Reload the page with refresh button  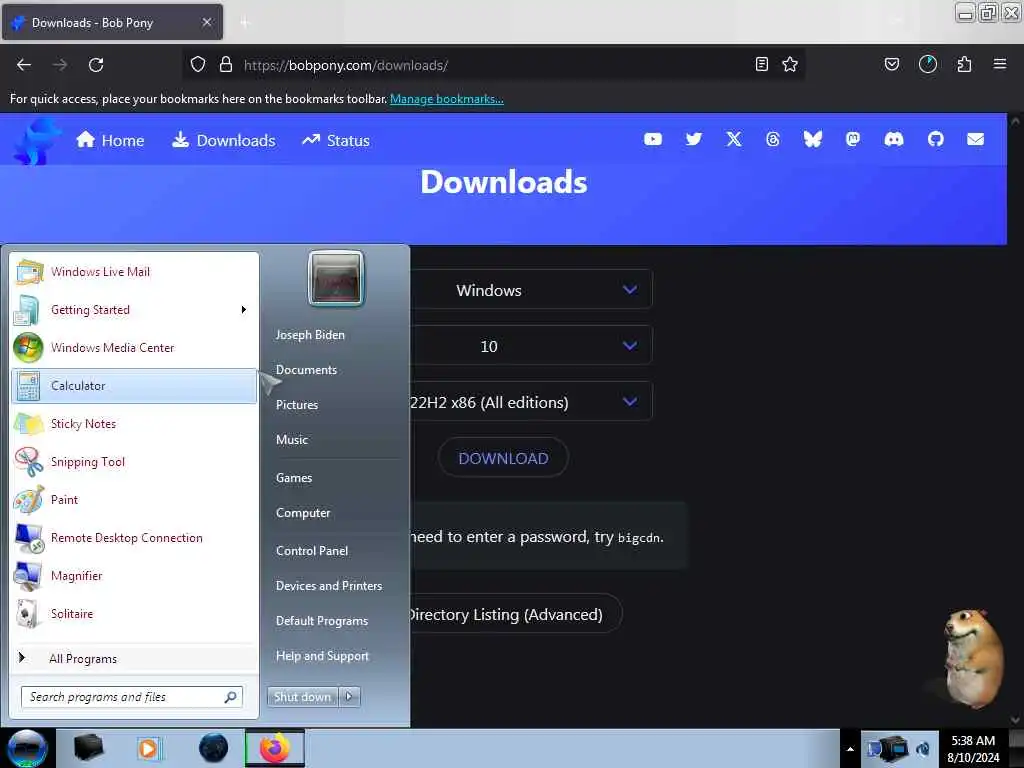point(96,65)
